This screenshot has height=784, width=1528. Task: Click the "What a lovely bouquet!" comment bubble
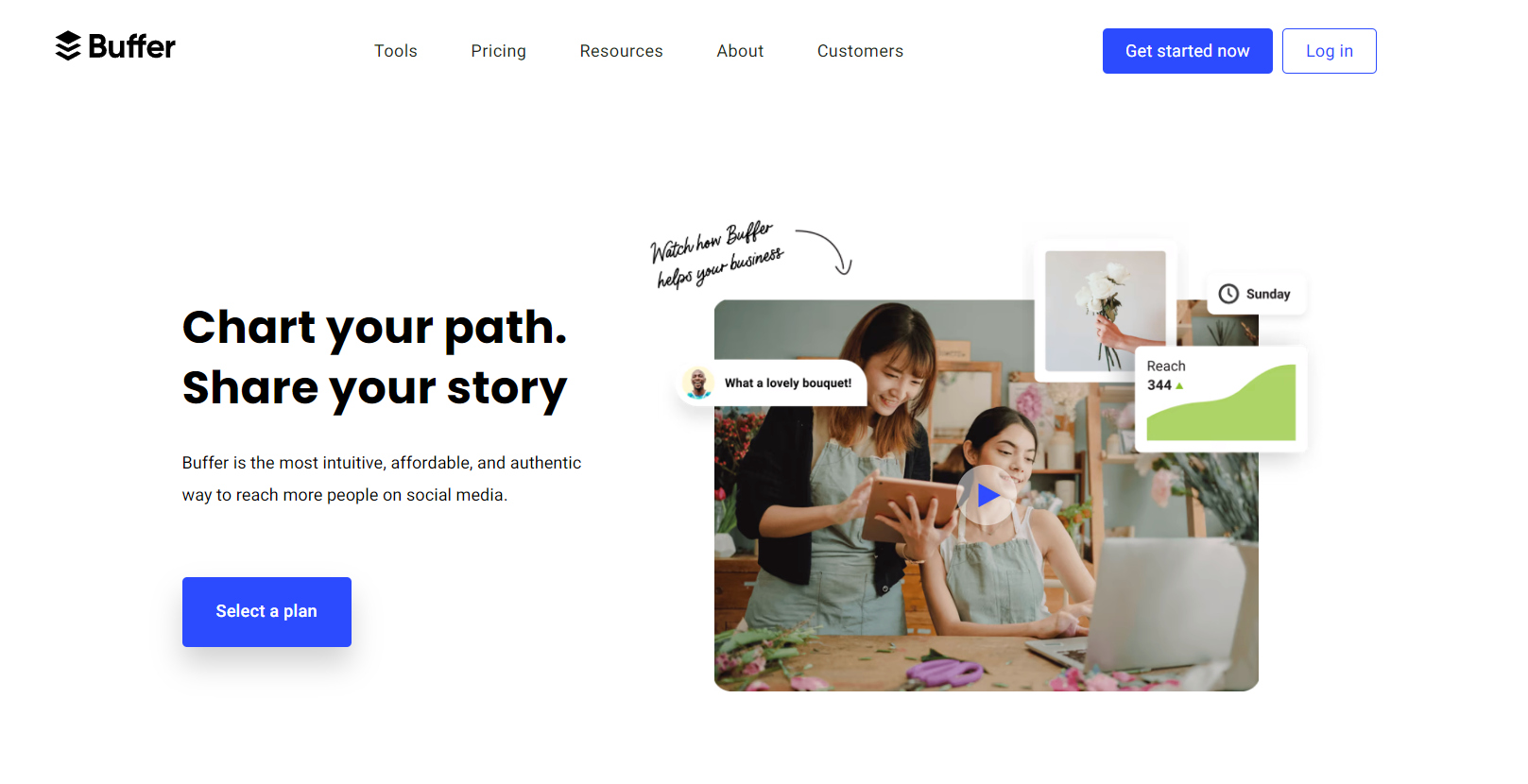click(x=788, y=383)
